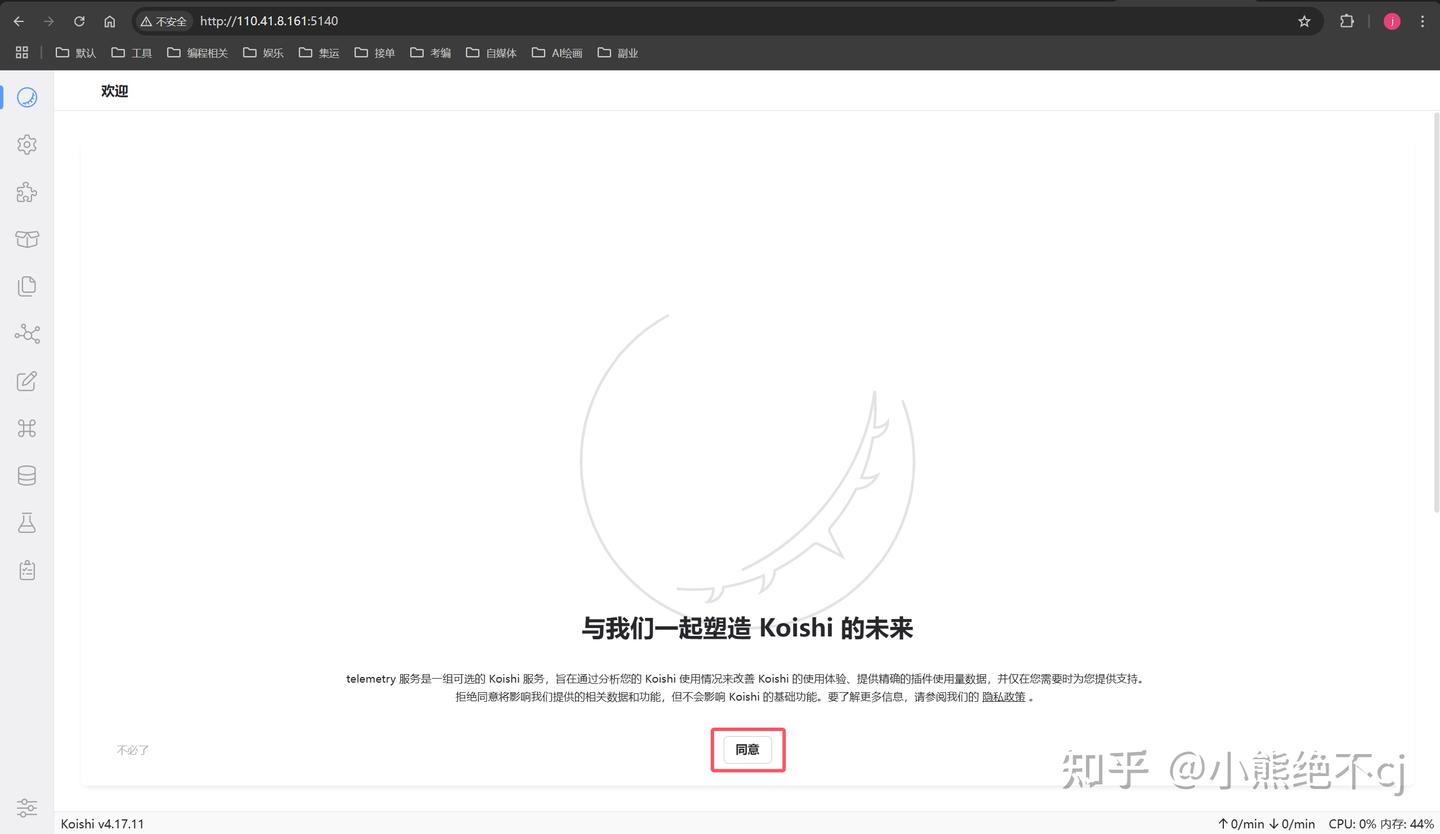
Task: Click the heading 与我们一起塑造 Koishi 的未来
Action: coord(747,628)
